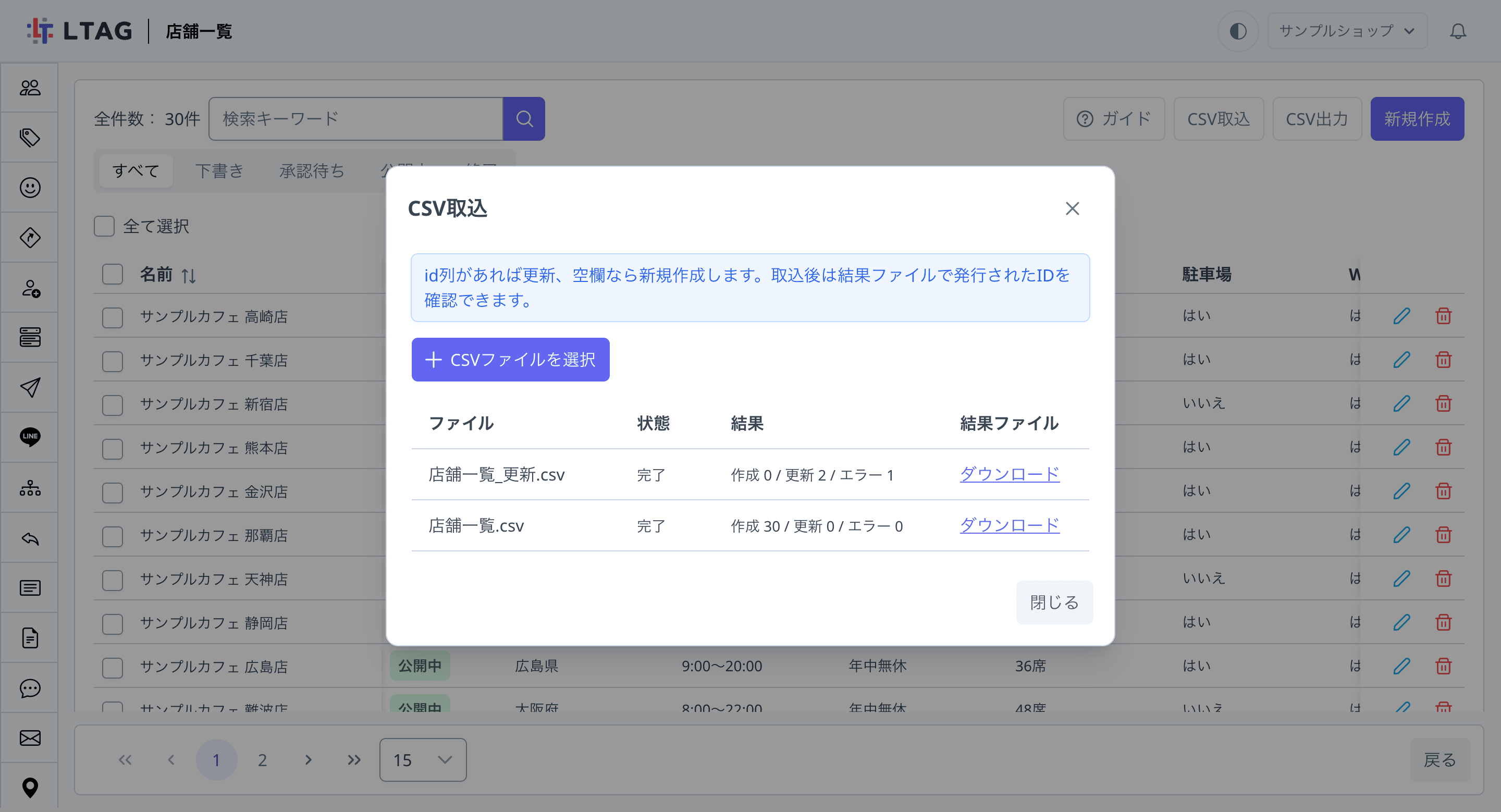The height and width of the screenshot is (812, 1501).
Task: Open the LINE sidebar icon
Action: pyautogui.click(x=30, y=437)
